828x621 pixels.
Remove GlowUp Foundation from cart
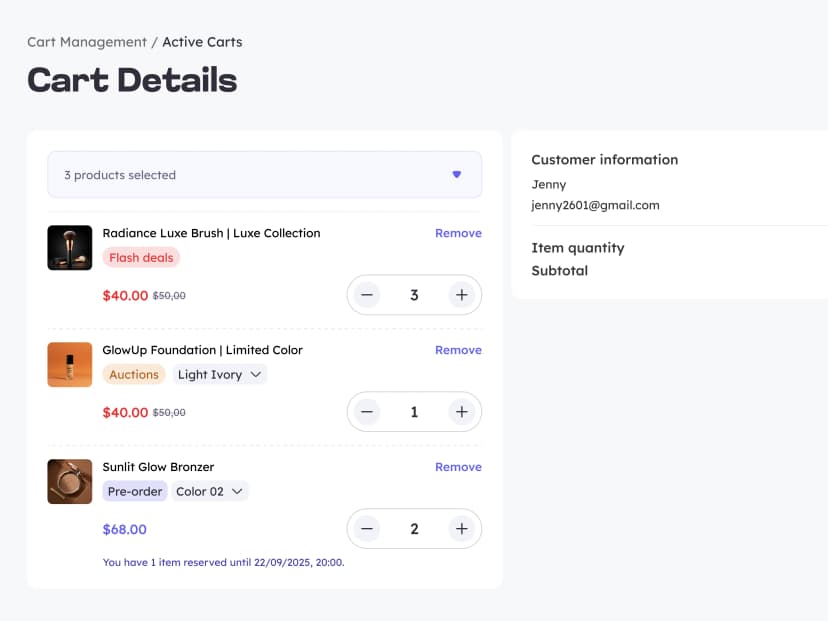coord(458,350)
